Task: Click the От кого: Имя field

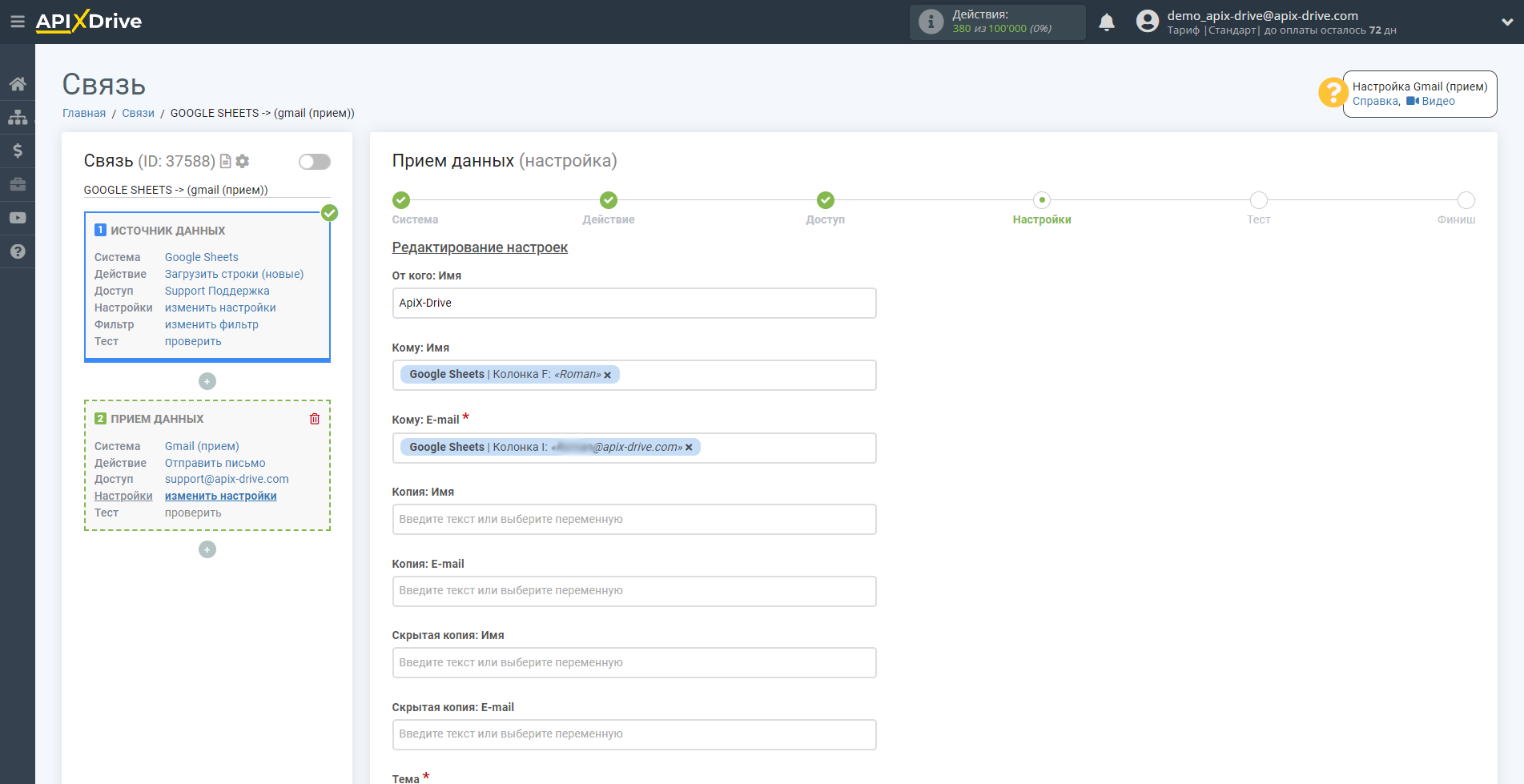Action: tap(634, 304)
